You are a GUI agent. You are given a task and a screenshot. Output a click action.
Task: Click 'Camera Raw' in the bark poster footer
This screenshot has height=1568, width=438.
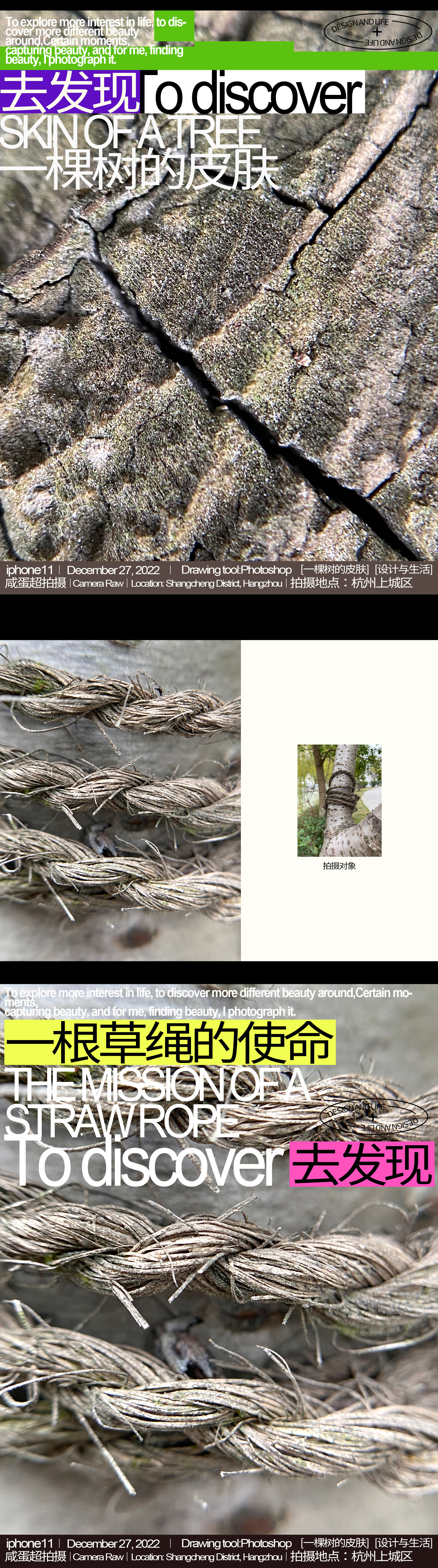pyautogui.click(x=98, y=584)
